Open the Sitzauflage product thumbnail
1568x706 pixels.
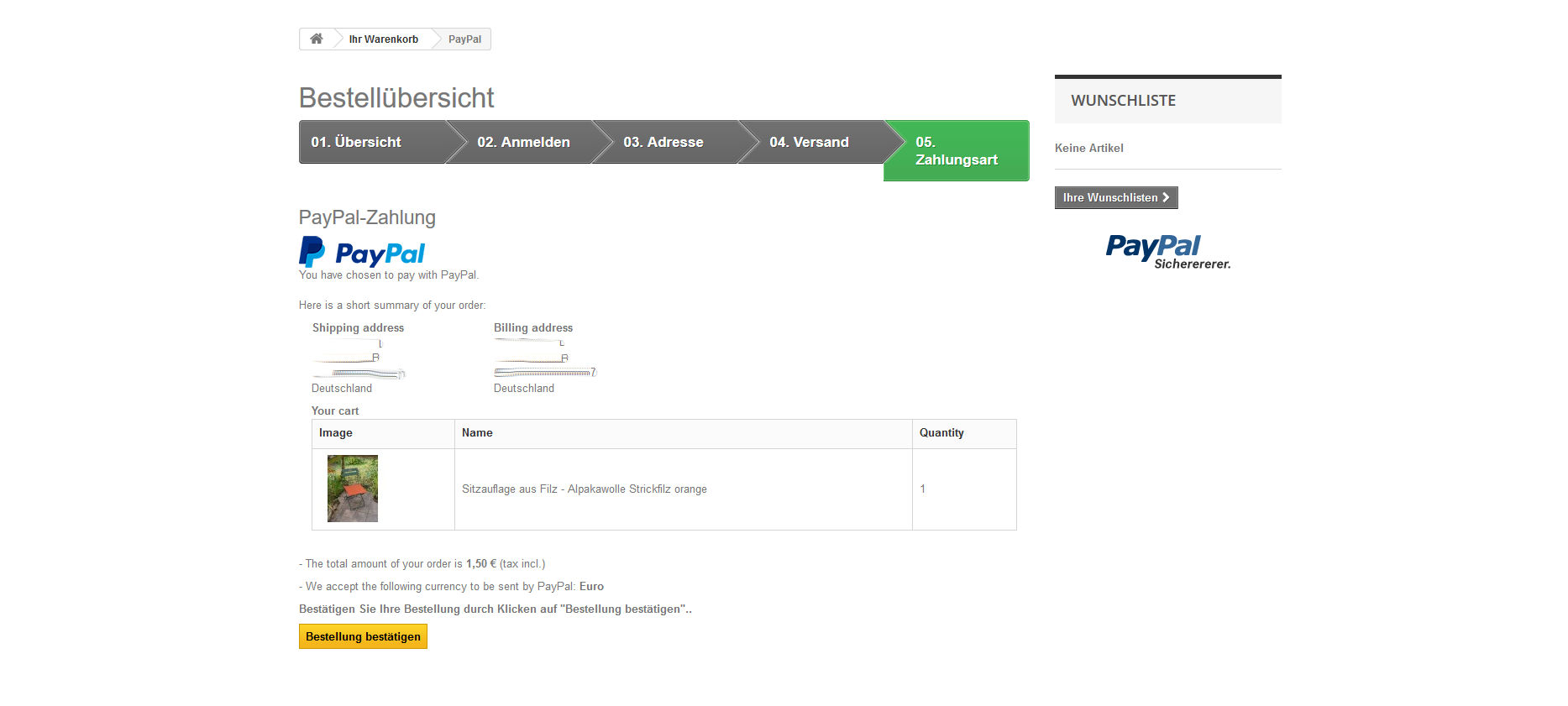tap(353, 489)
